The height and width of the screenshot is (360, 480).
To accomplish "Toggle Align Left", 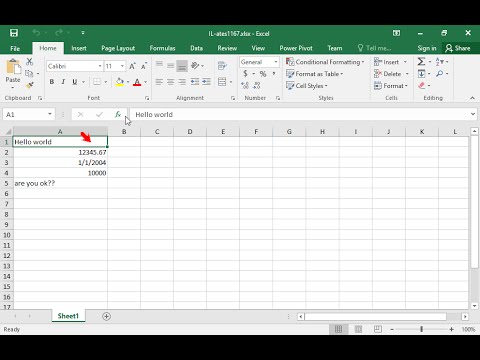I will pyautogui.click(x=159, y=82).
